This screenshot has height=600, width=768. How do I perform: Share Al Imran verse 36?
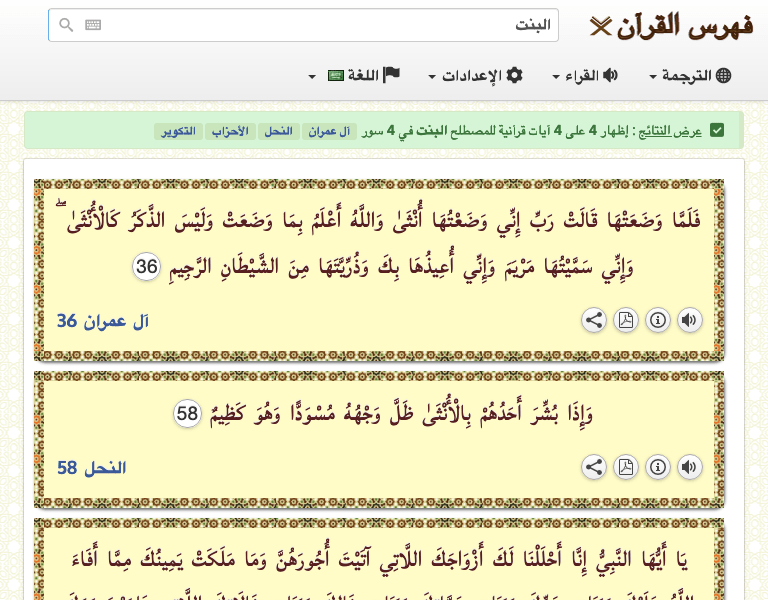tap(594, 320)
